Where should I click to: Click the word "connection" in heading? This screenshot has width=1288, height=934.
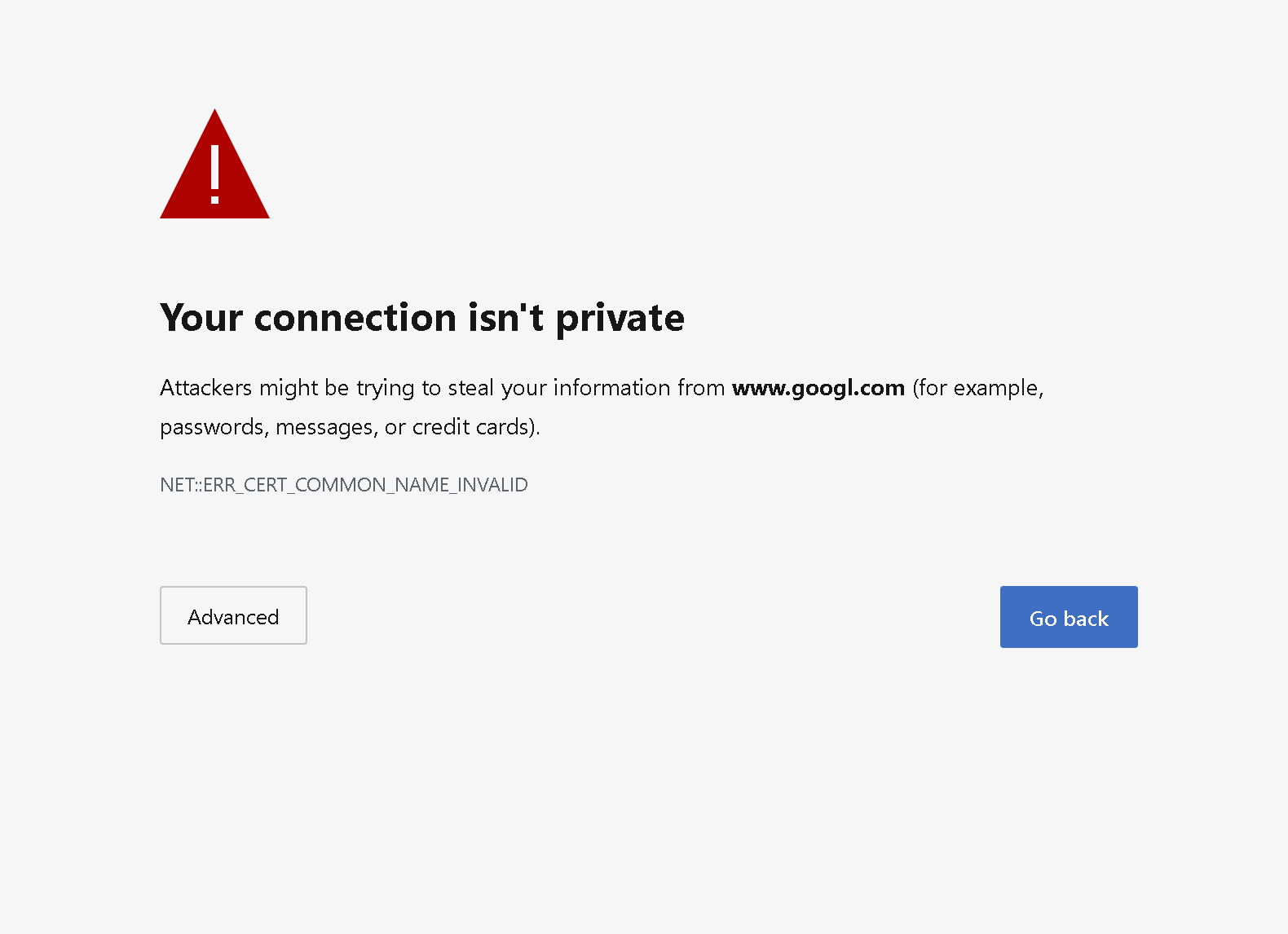(355, 318)
